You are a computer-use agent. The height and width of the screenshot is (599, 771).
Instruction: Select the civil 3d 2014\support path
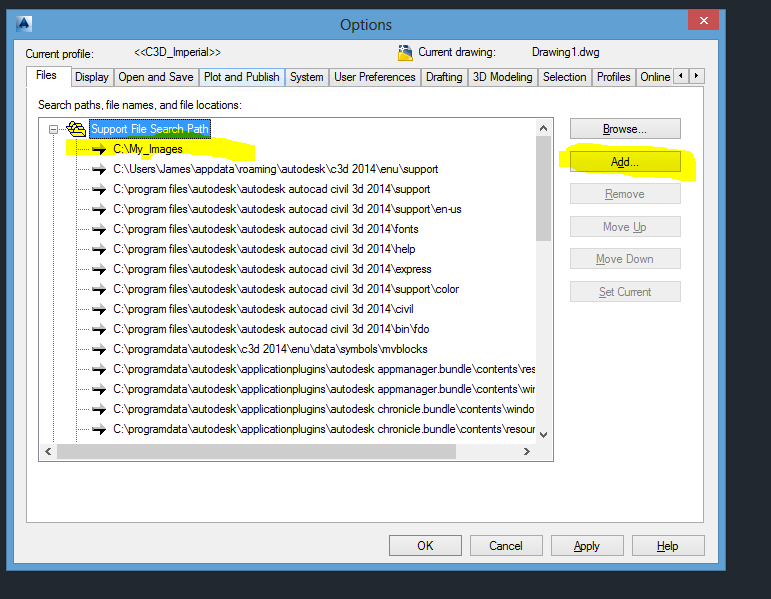point(271,189)
